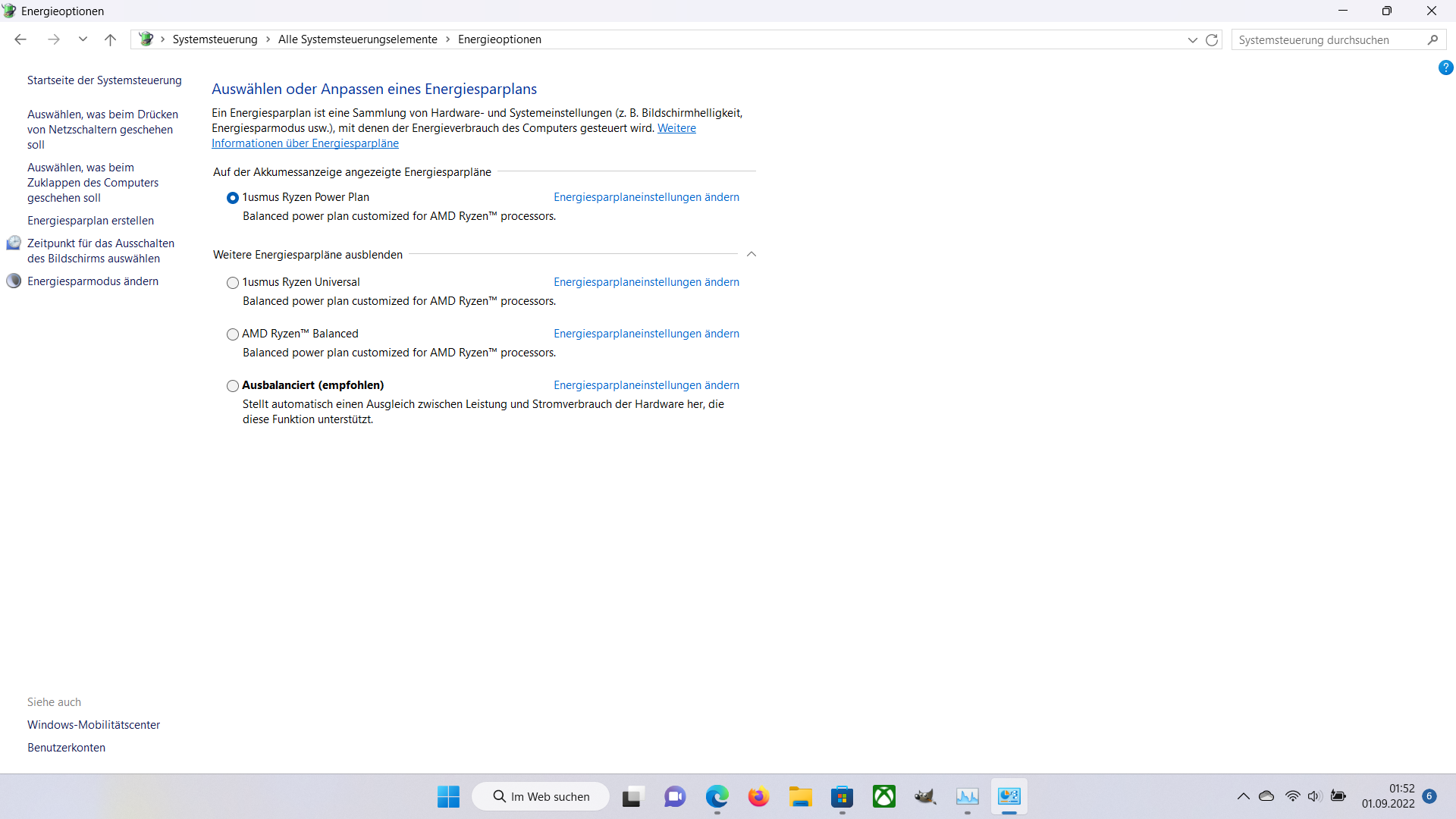Select 1usmus Ryzen Universal power plan
This screenshot has height=819, width=1456.
click(x=233, y=283)
